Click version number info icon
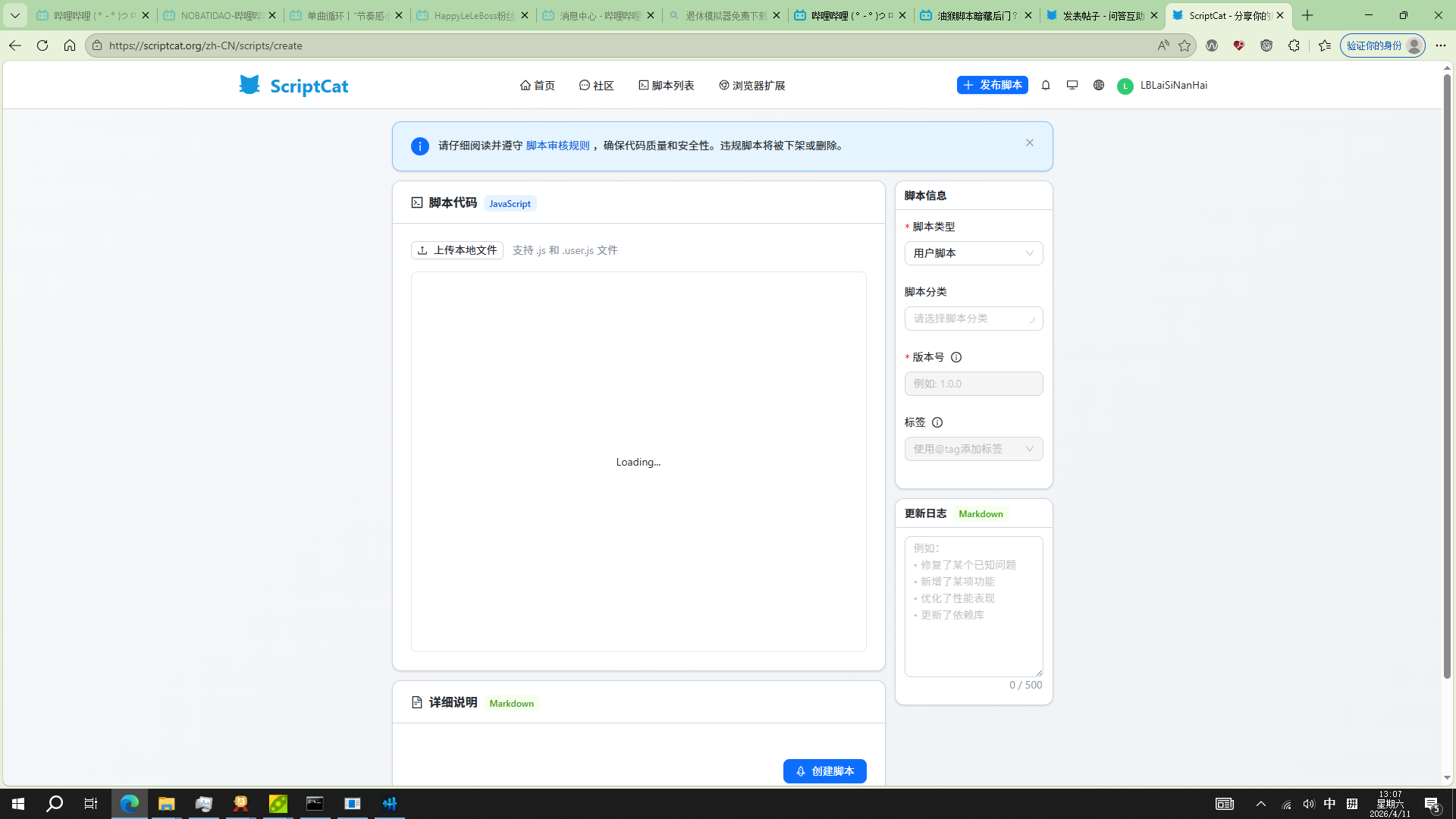Screen dimensions: 1456x819 (x=956, y=357)
